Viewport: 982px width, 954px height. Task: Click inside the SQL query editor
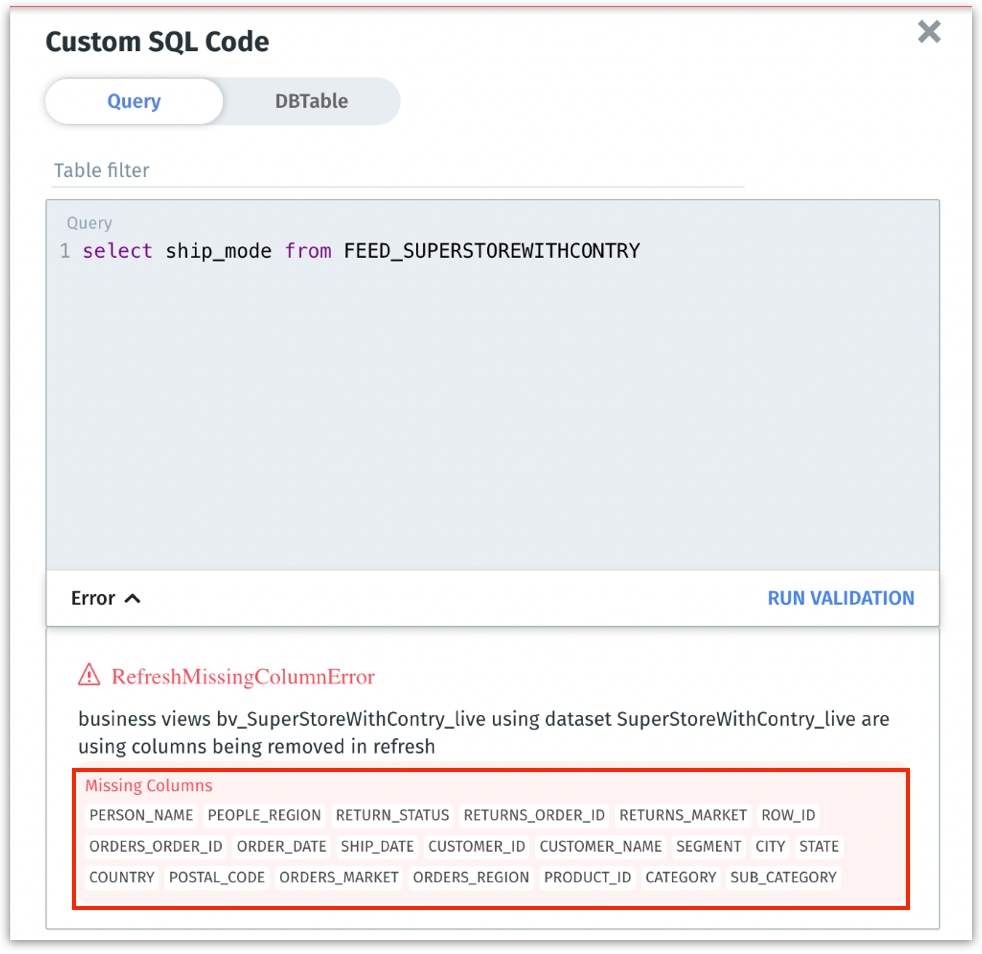(492, 400)
